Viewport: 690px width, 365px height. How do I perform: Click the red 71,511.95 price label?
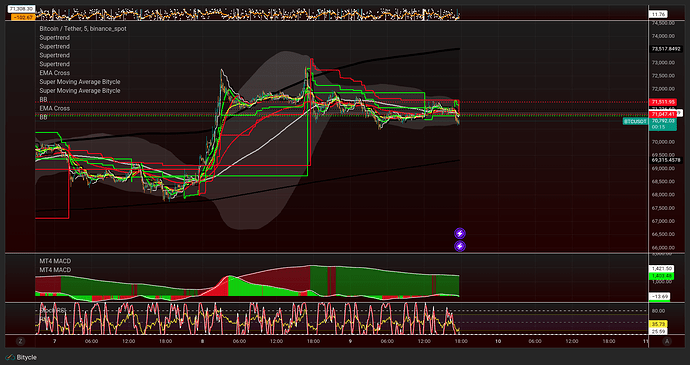[663, 102]
